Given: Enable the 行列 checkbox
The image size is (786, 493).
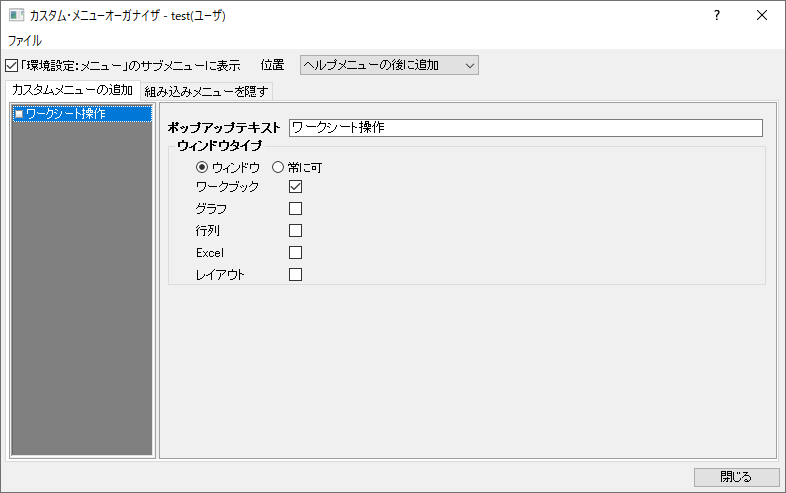Looking at the screenshot, I should pos(295,231).
